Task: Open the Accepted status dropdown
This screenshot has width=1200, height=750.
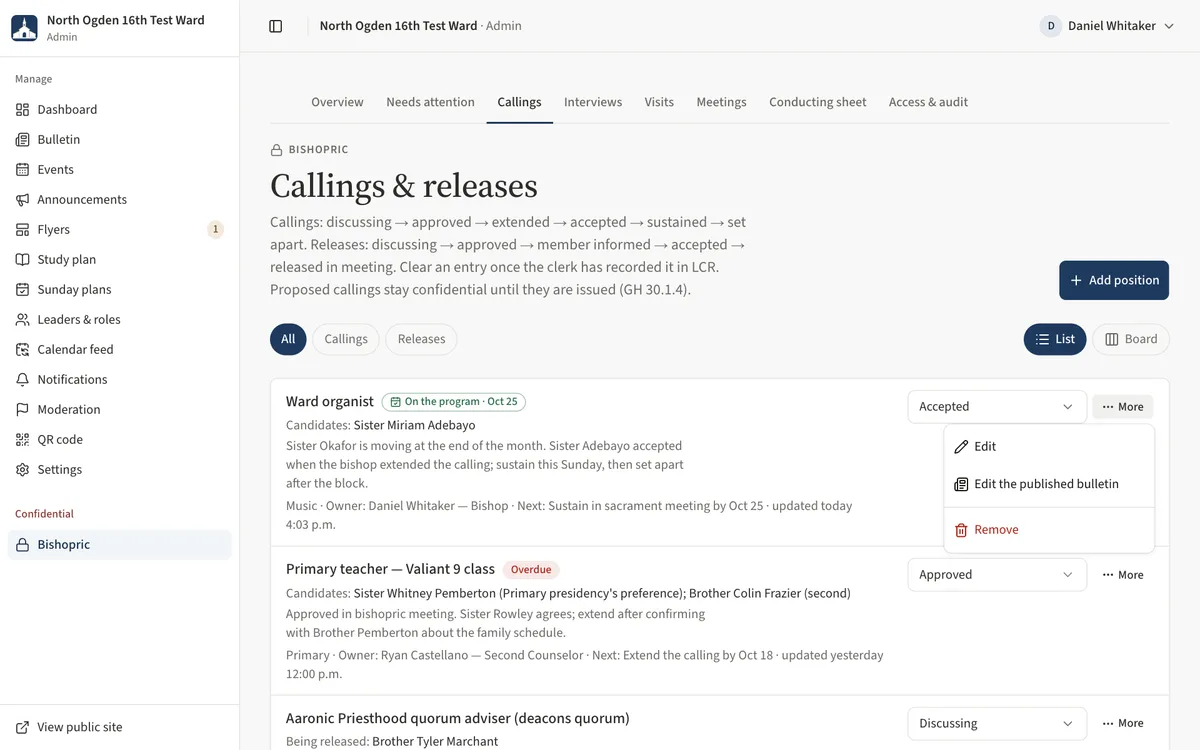Action: tap(997, 407)
